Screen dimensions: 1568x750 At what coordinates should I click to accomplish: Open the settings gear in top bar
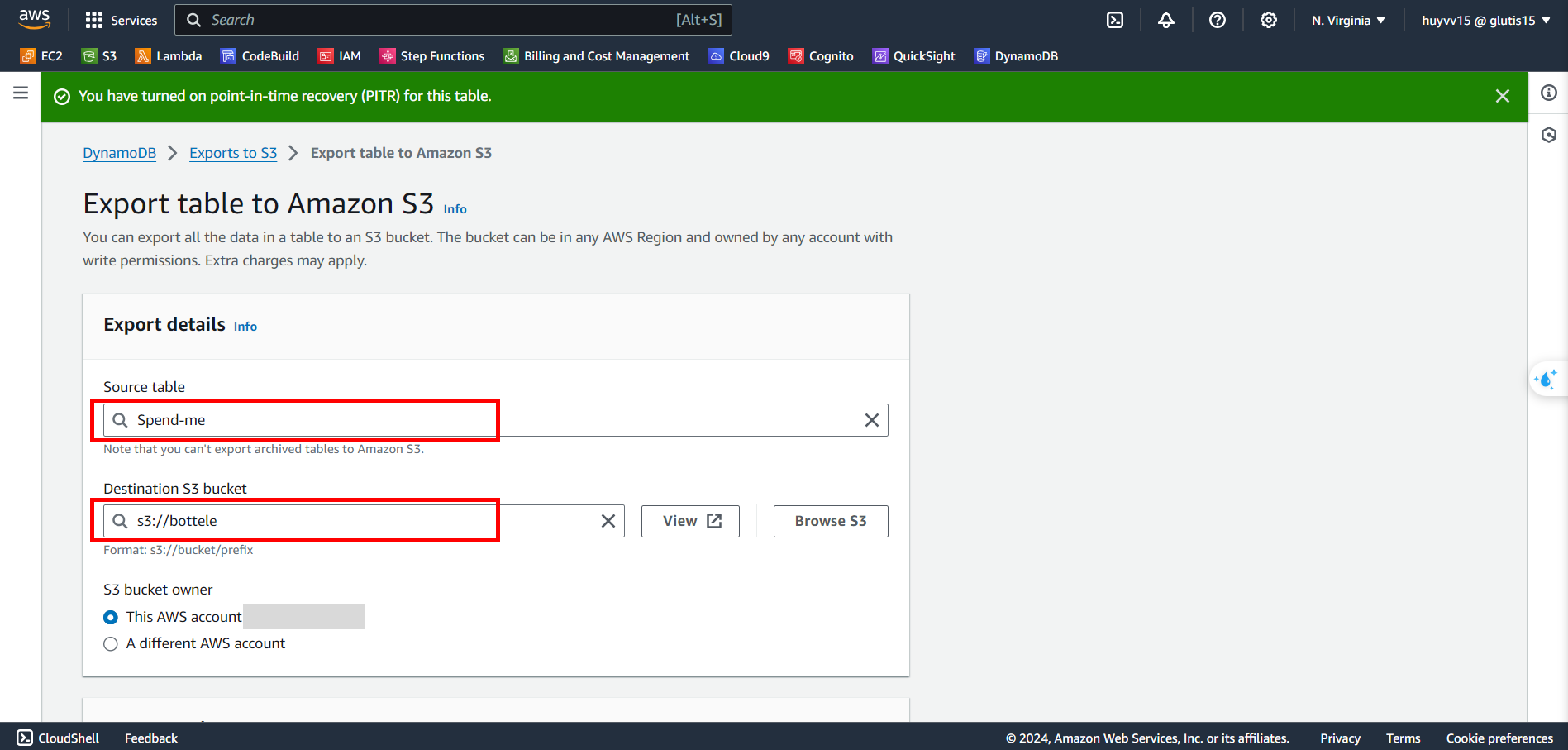1269,20
